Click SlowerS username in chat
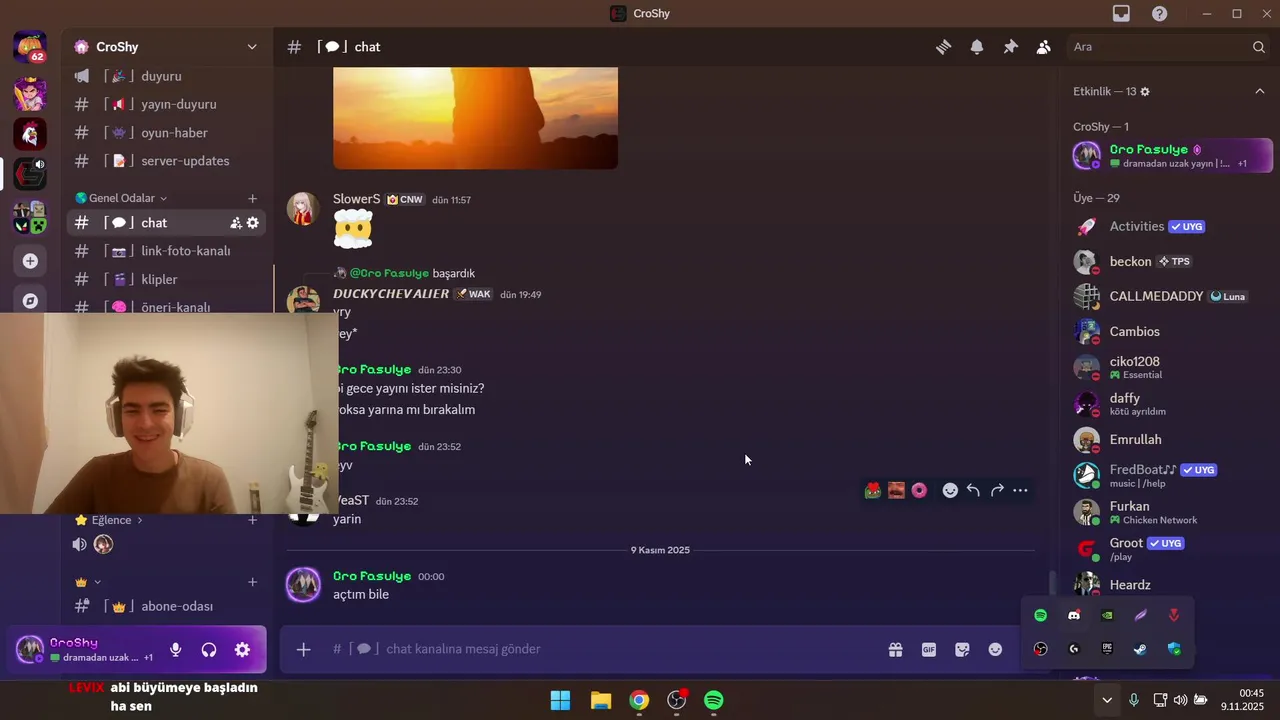The width and height of the screenshot is (1280, 720). pyautogui.click(x=357, y=199)
